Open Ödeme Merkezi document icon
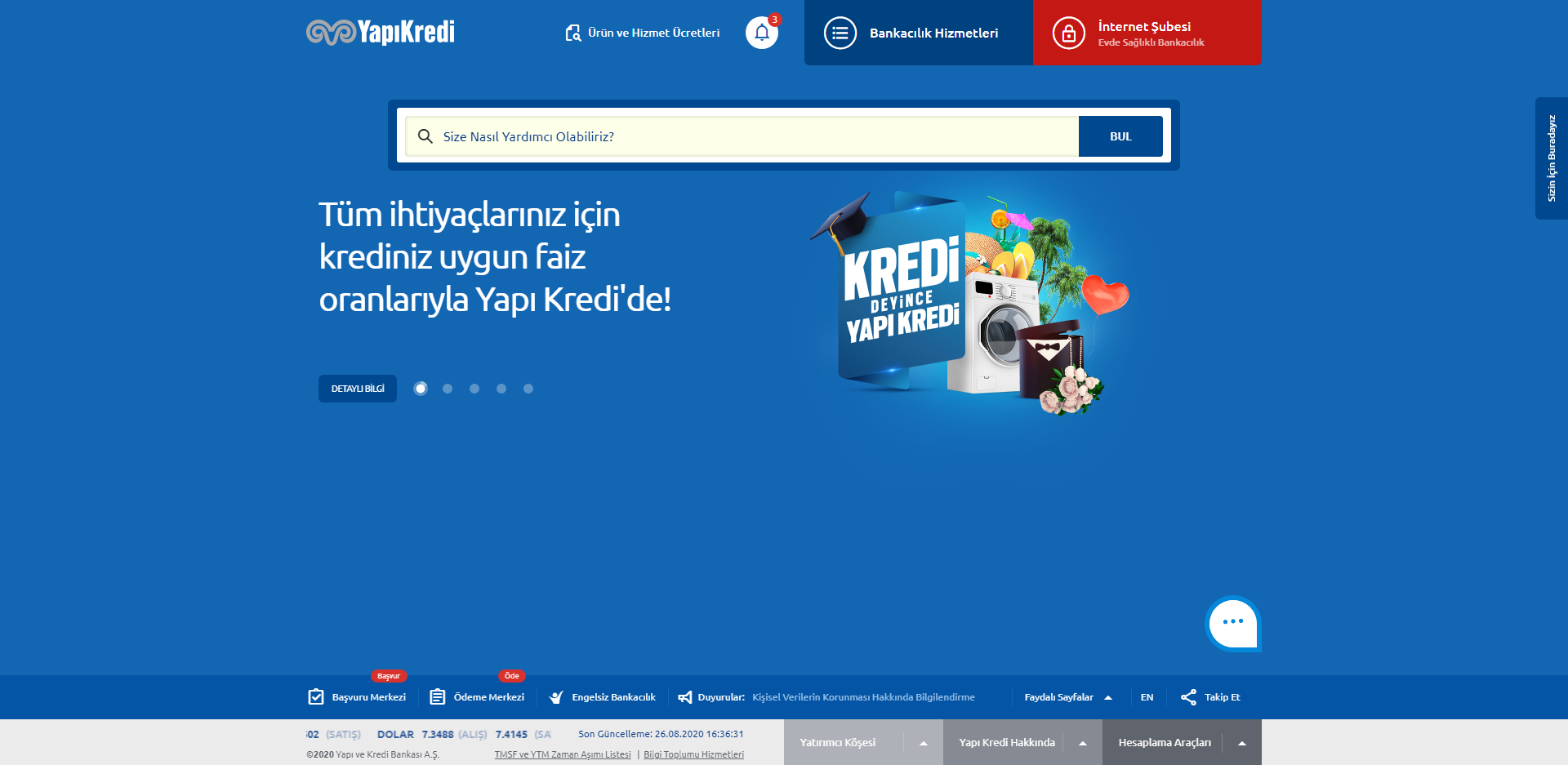 438,697
